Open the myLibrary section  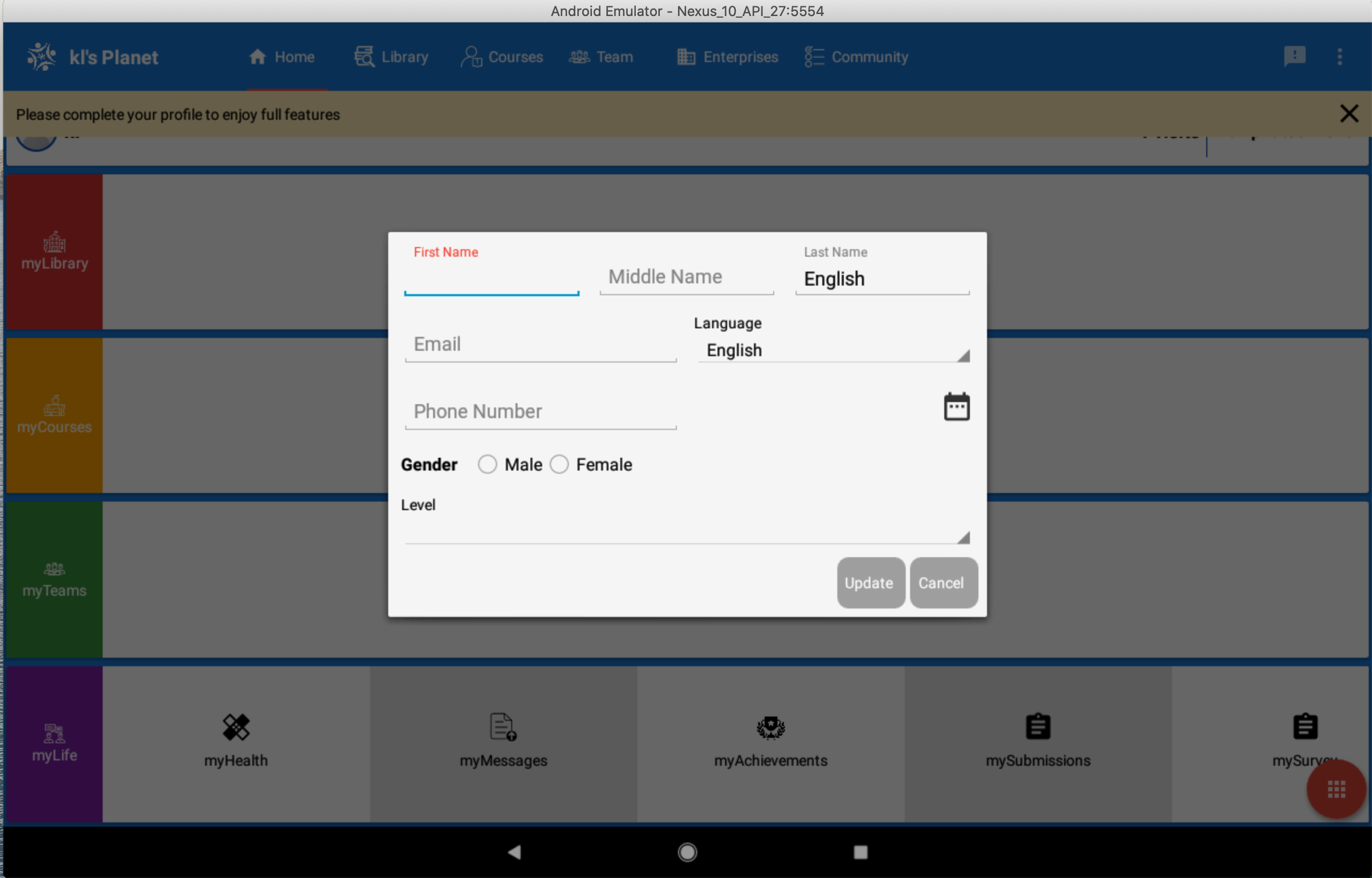(54, 251)
